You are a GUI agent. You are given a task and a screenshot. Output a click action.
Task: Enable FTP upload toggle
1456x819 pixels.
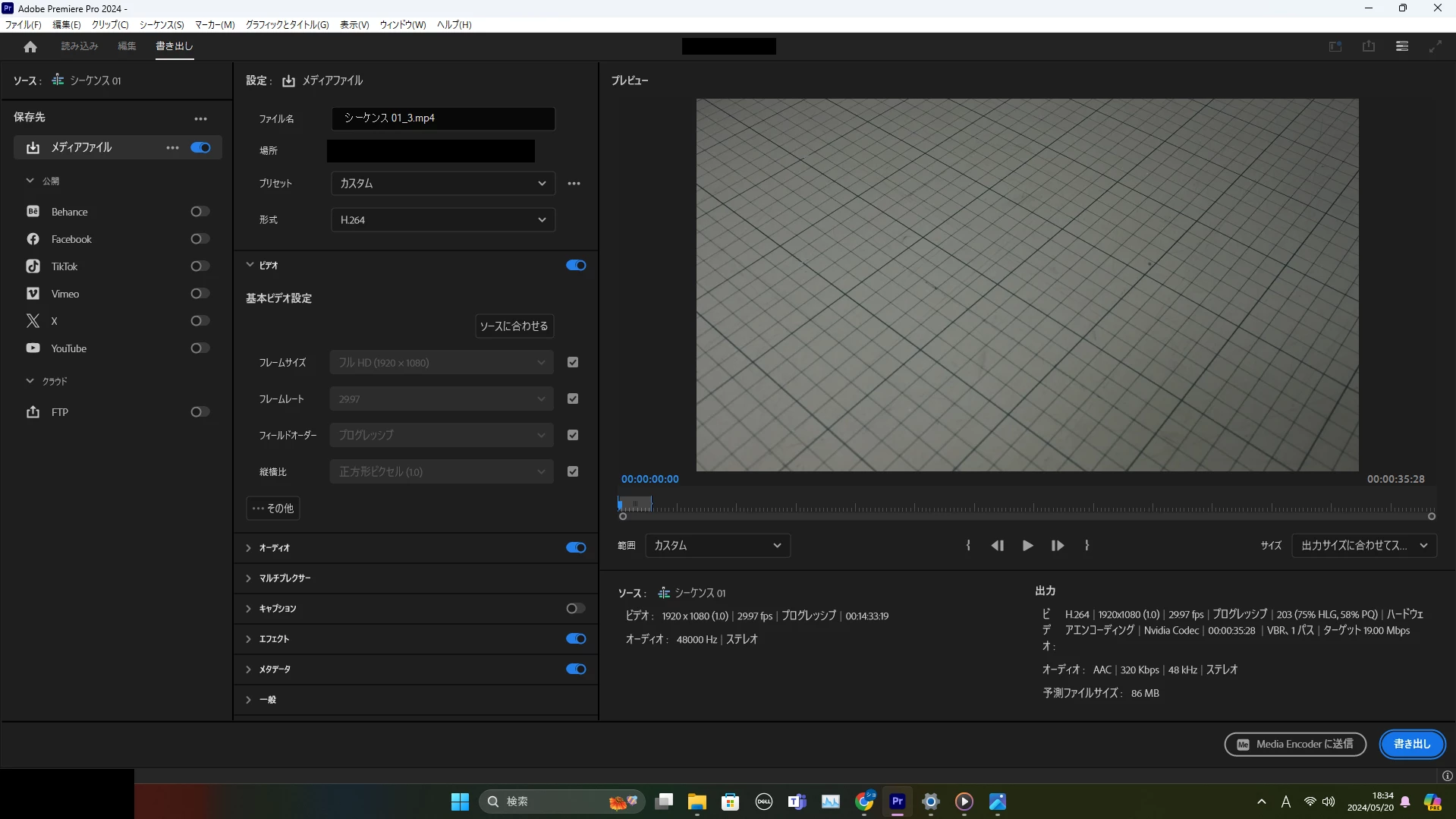tap(200, 412)
